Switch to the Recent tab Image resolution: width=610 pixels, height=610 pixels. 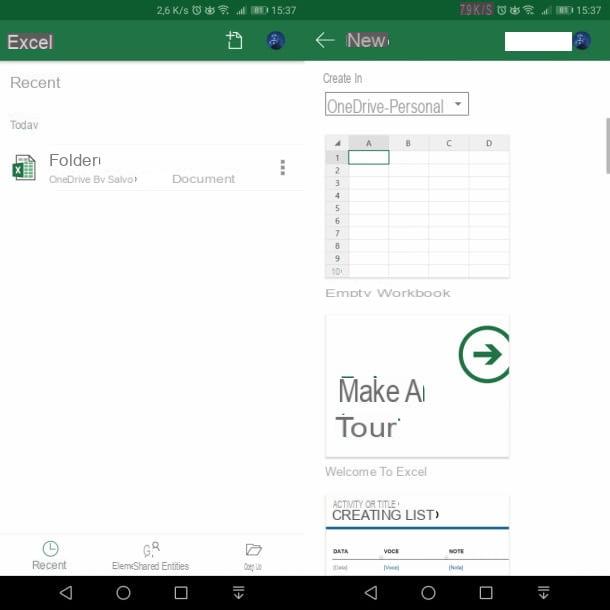pos(49,556)
